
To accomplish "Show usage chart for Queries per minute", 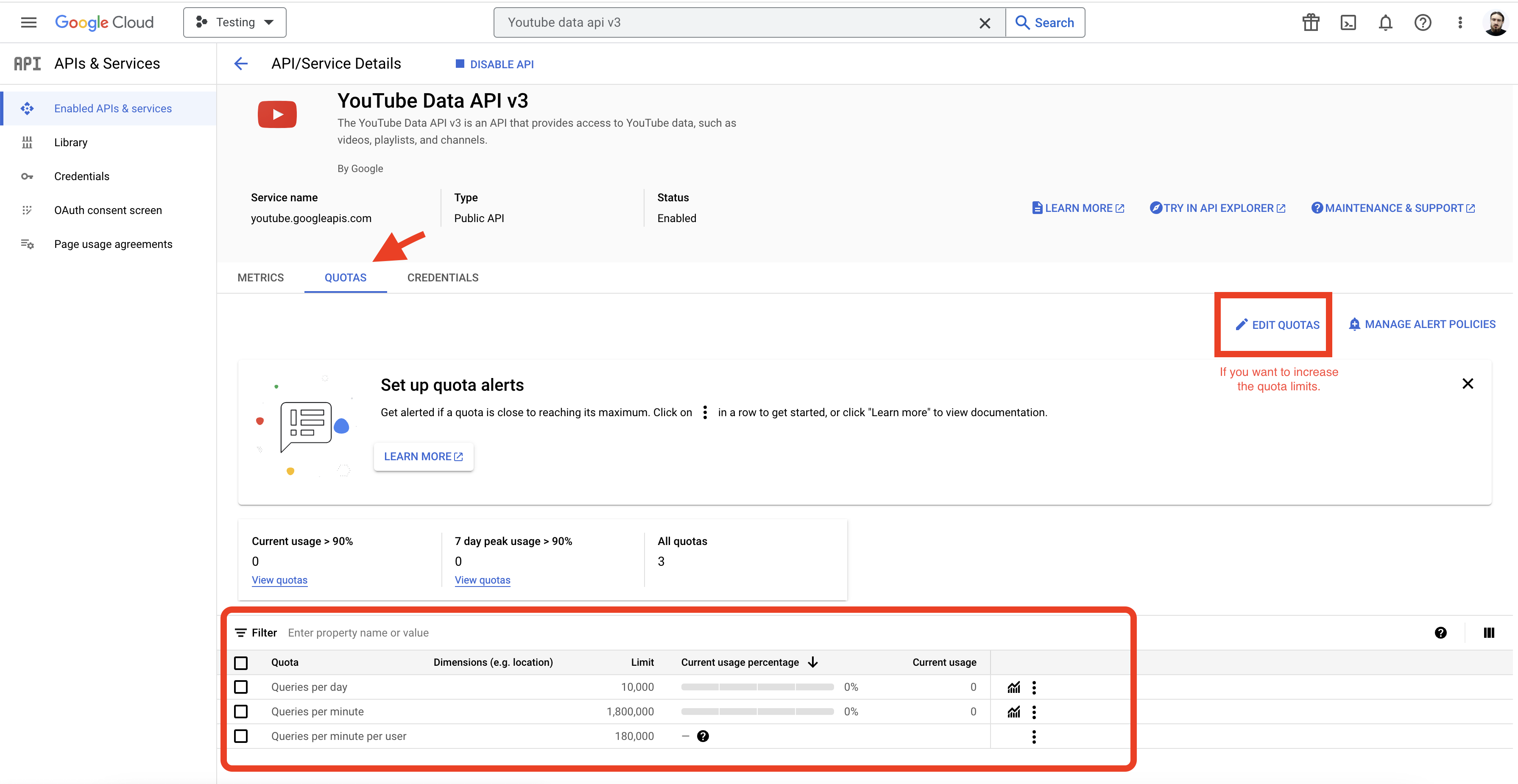I will (1013, 712).
